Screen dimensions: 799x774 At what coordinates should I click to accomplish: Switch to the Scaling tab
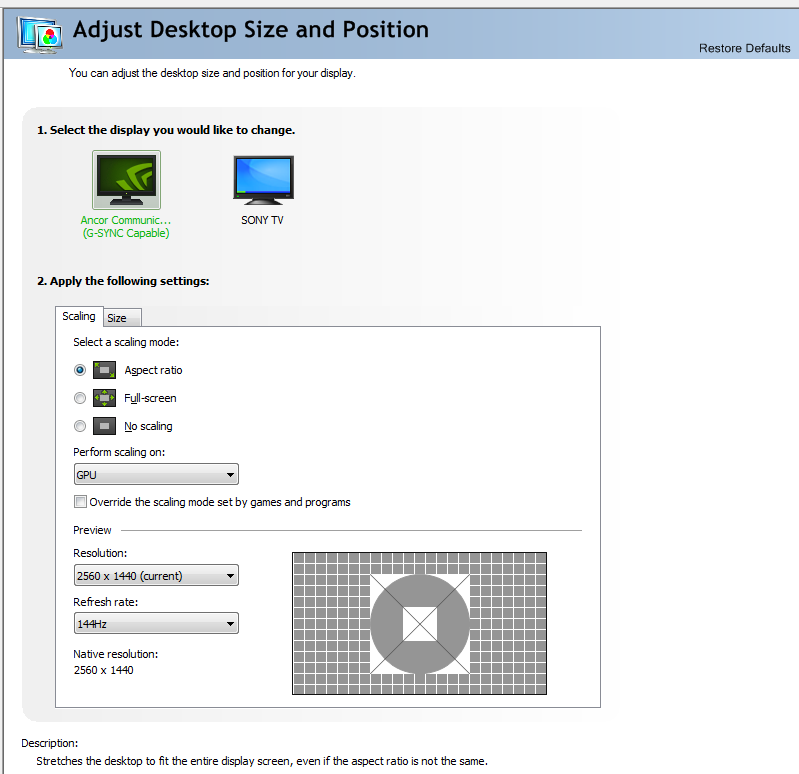point(79,316)
